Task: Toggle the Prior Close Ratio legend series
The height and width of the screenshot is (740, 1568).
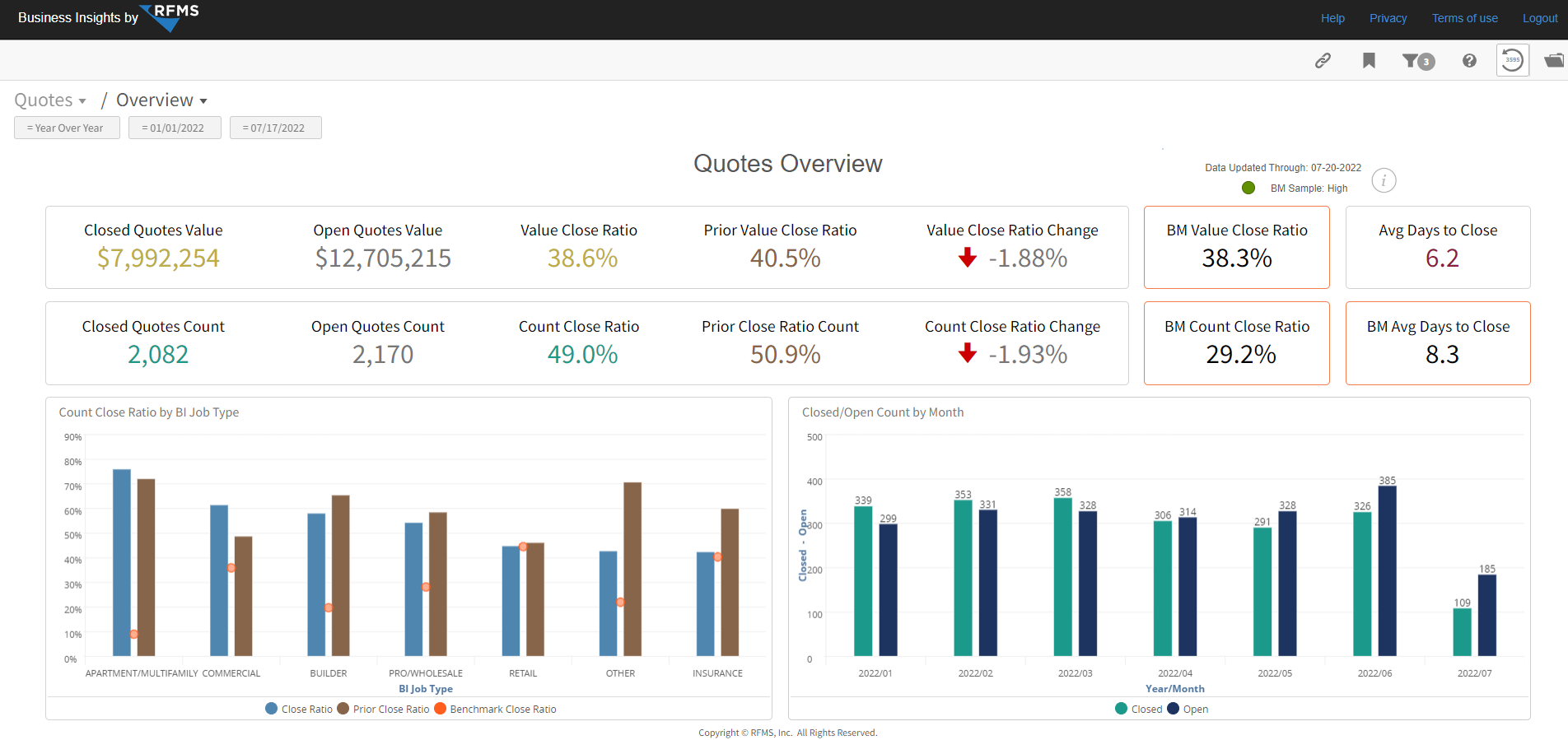Action: point(383,709)
